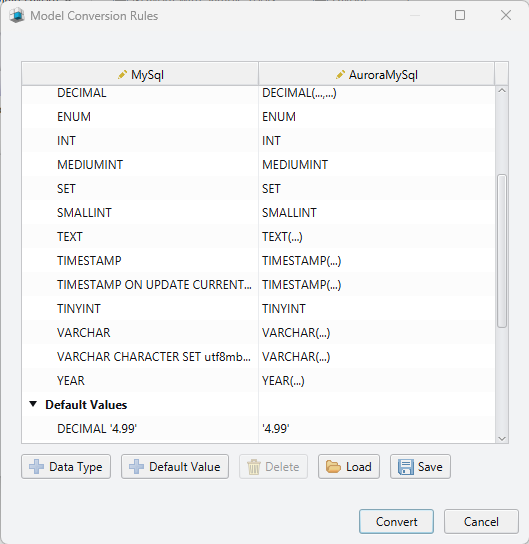Save the conversion rules
The height and width of the screenshot is (544, 529).
pyautogui.click(x=420, y=467)
